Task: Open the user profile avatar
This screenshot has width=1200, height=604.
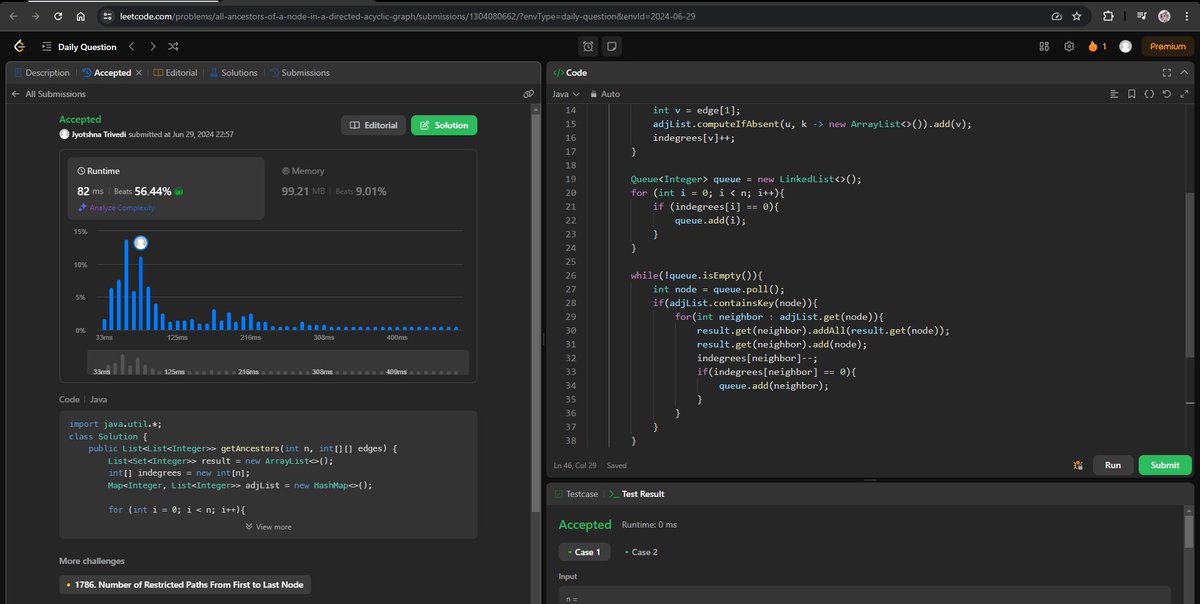Action: pyautogui.click(x=1126, y=46)
